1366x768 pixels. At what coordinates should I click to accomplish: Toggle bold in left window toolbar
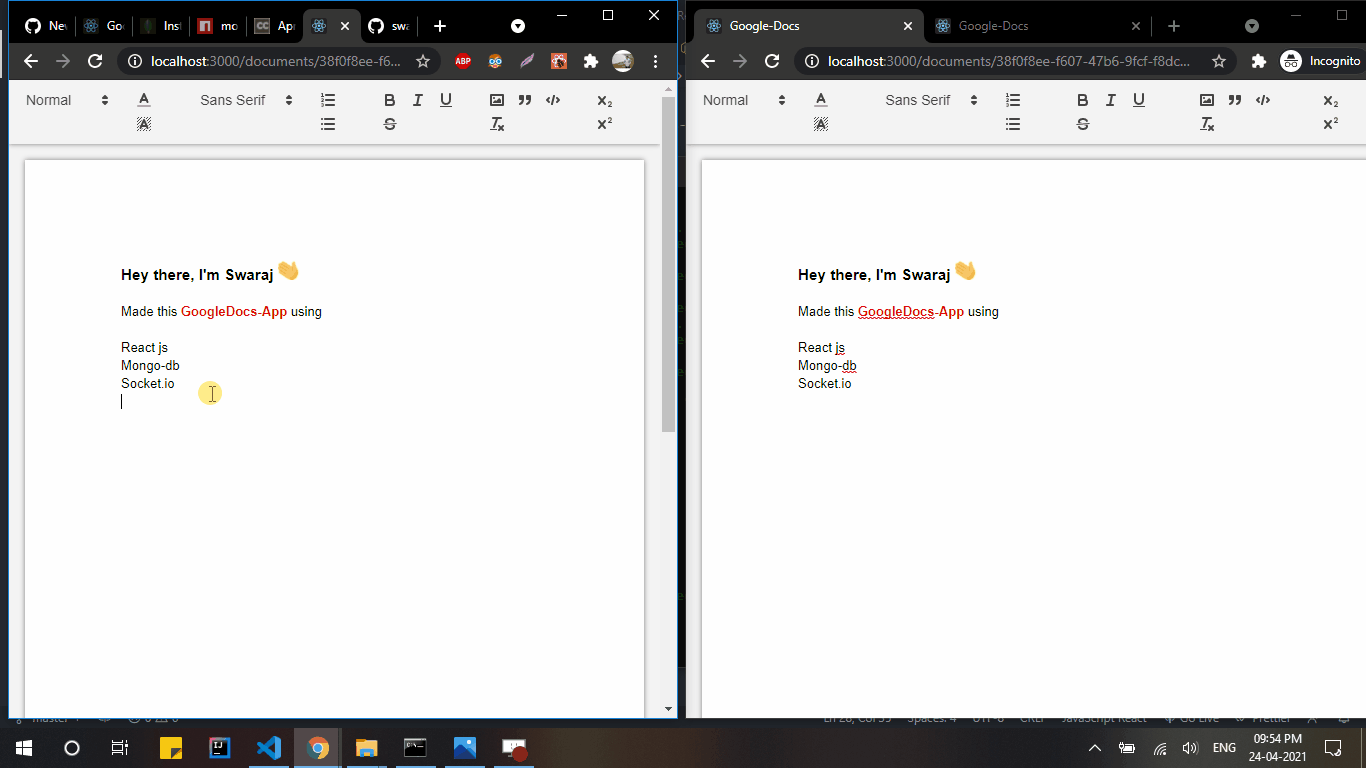click(390, 100)
